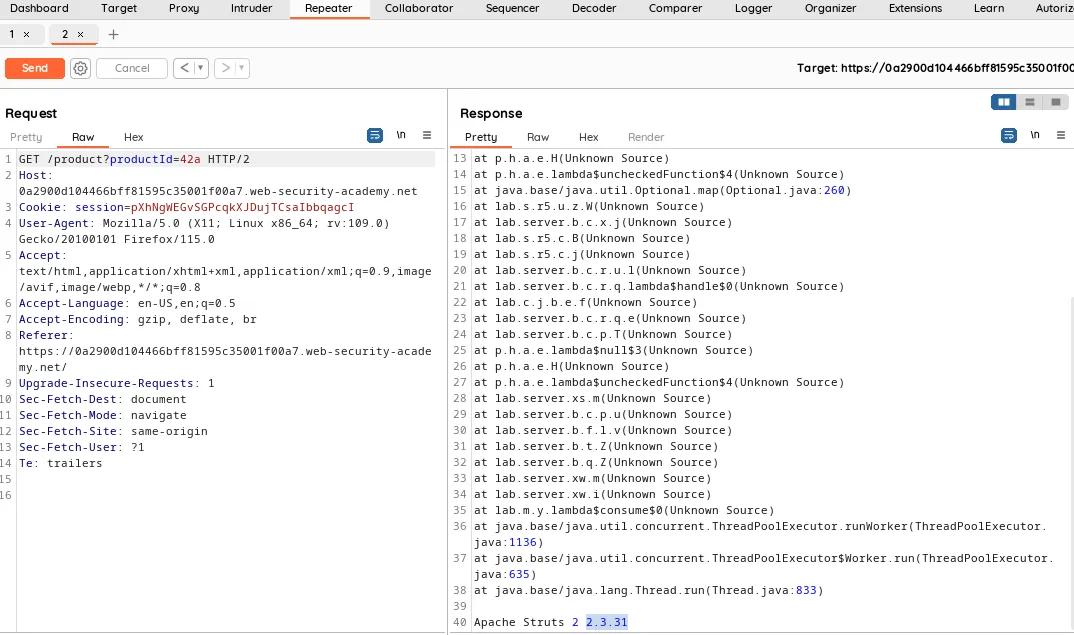
Task: Switch to the Organizer tab
Action: pyautogui.click(x=830, y=8)
